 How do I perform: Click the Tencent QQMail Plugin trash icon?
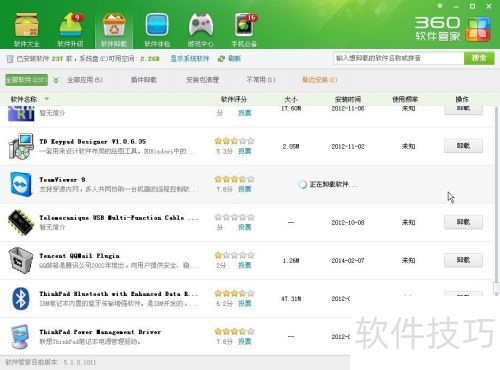pyautogui.click(x=21, y=260)
